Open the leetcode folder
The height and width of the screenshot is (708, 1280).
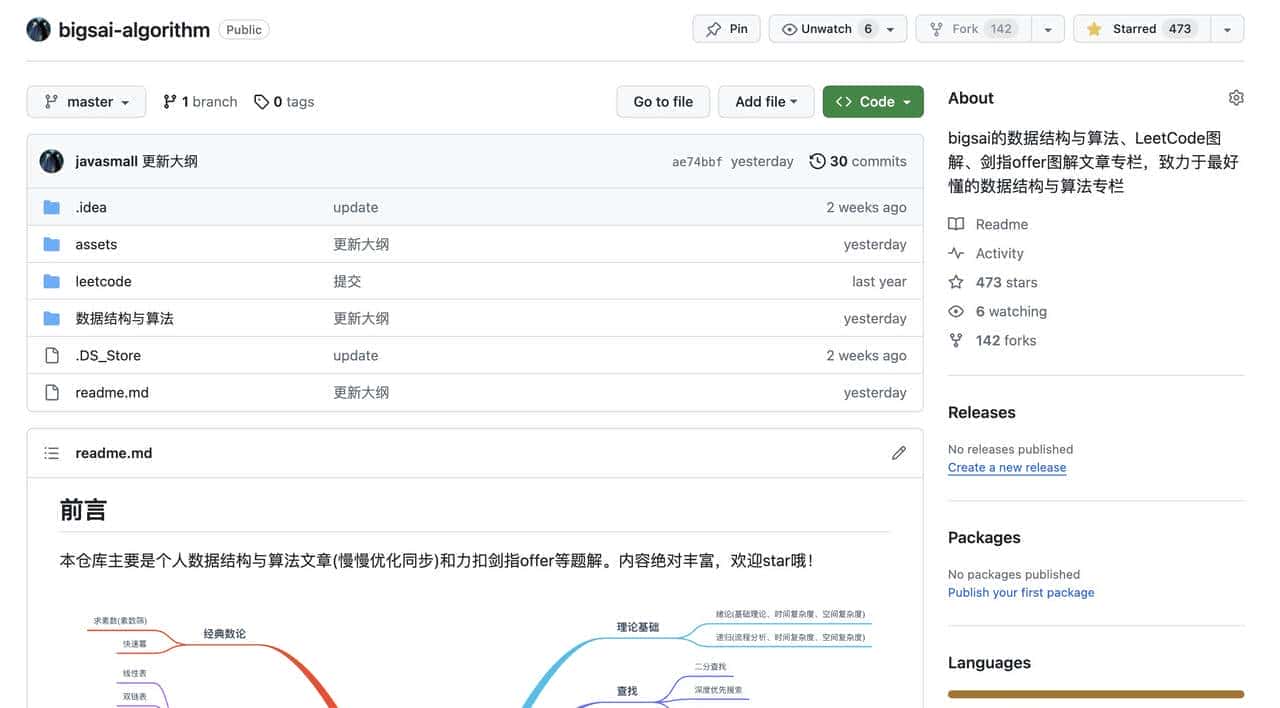coord(103,282)
